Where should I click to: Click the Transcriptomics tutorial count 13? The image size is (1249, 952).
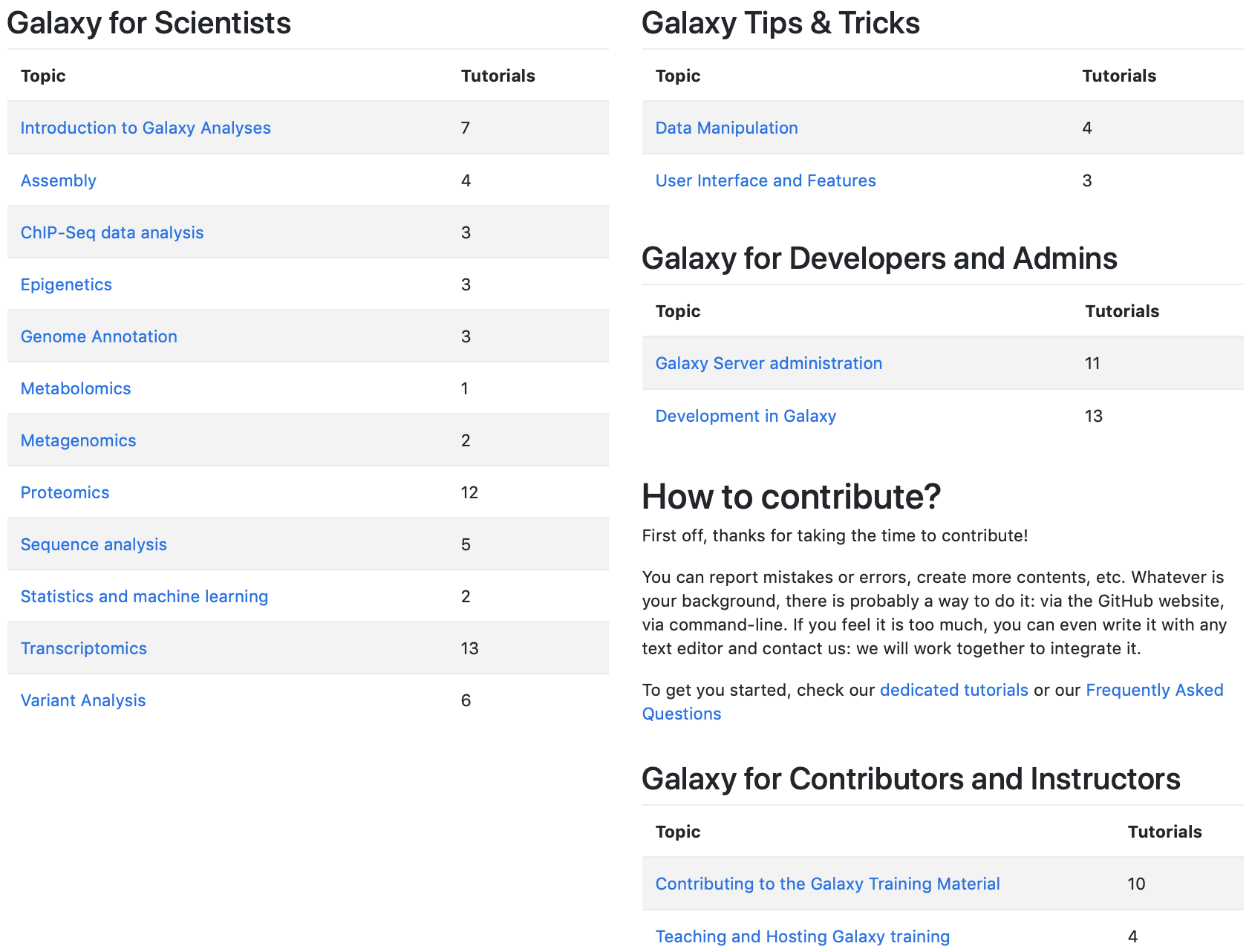coord(469,648)
